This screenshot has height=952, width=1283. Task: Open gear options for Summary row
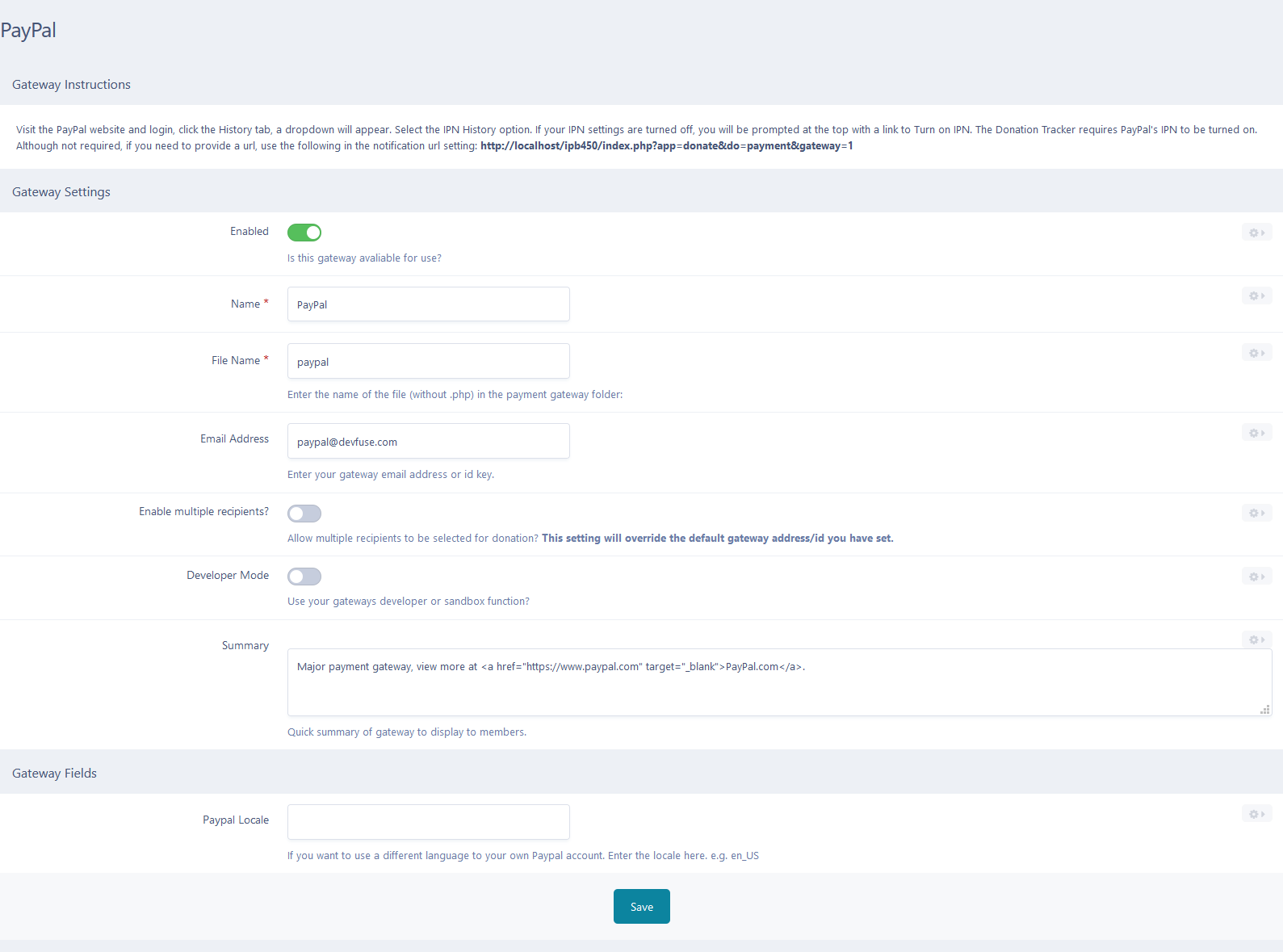tap(1256, 640)
